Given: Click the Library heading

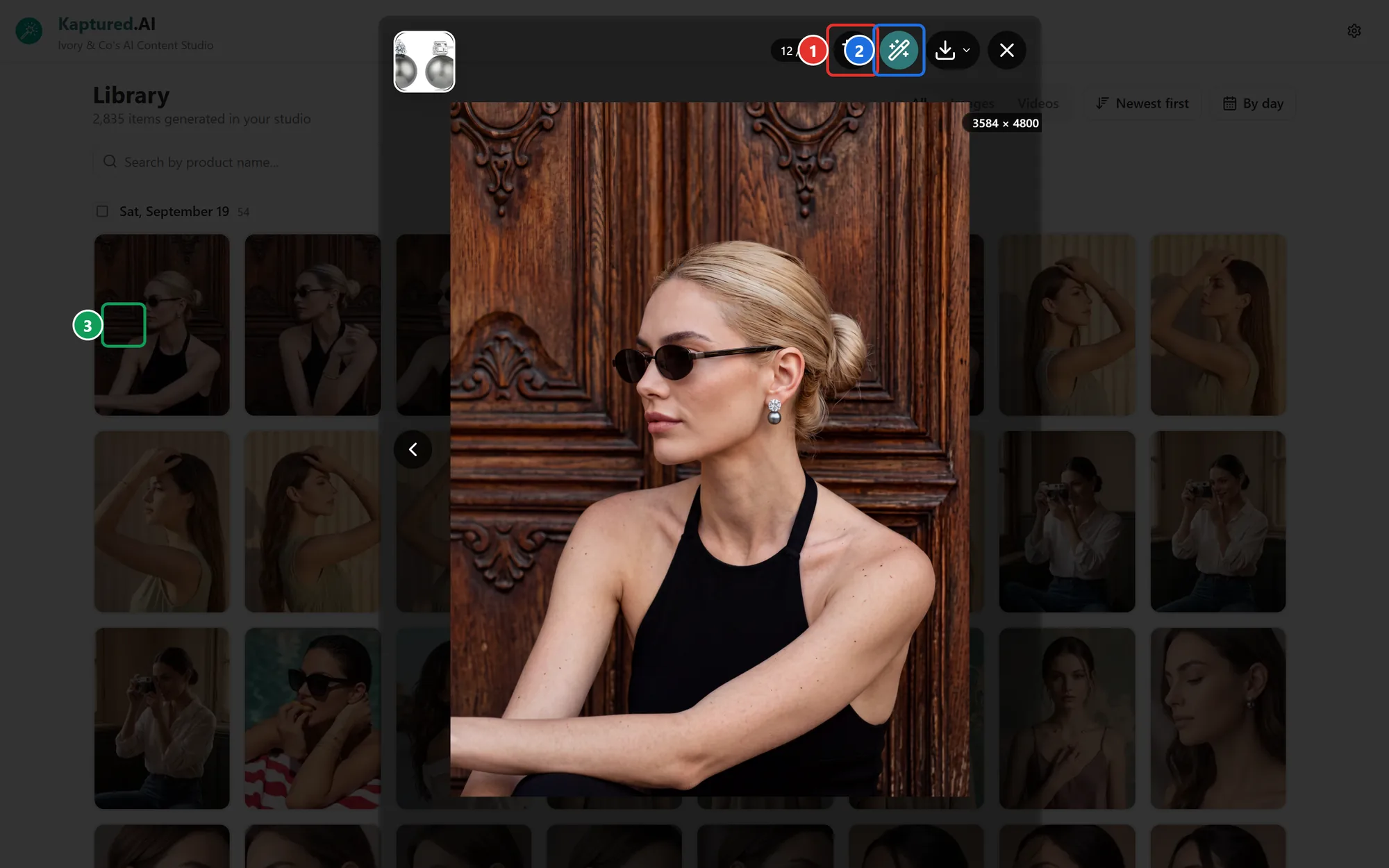Looking at the screenshot, I should click(x=131, y=95).
